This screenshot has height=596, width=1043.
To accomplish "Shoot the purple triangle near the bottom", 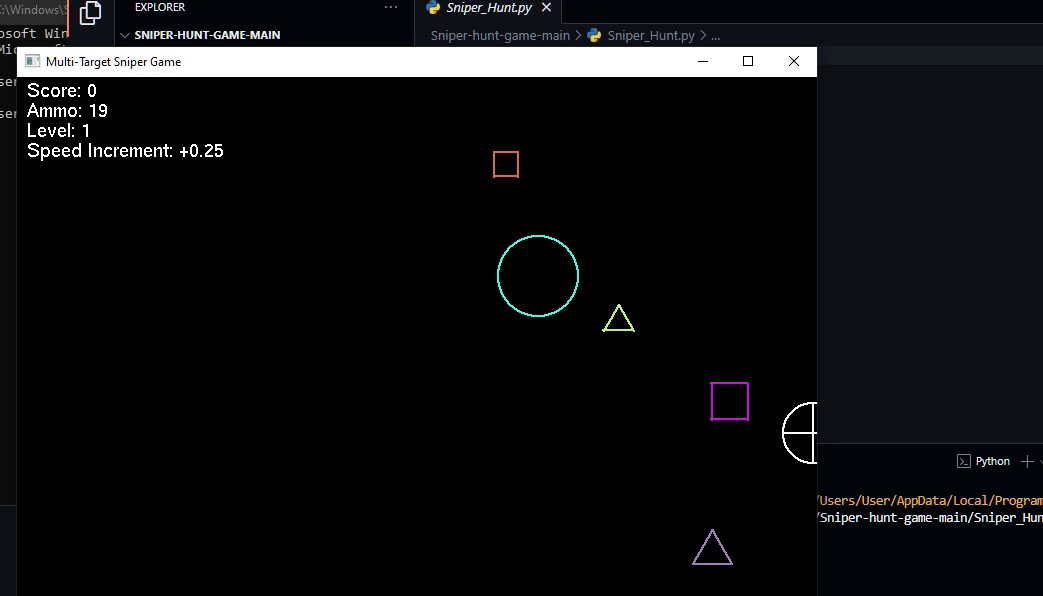I will (x=712, y=551).
